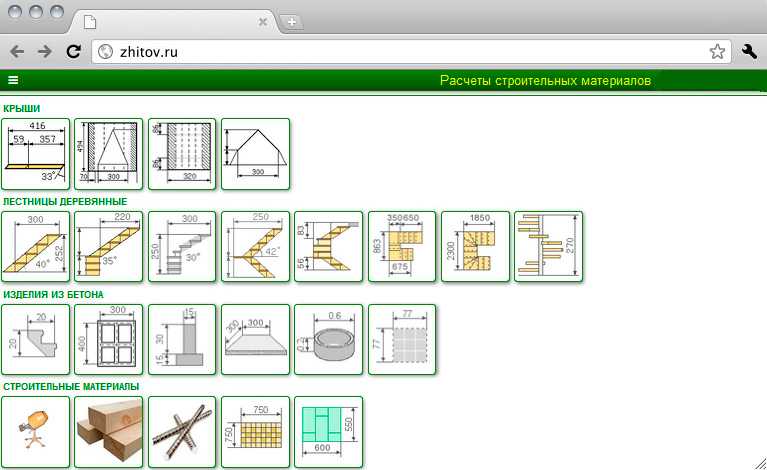The image size is (767, 470).
Task: Reload the page with the refresh button
Action: coord(73,51)
